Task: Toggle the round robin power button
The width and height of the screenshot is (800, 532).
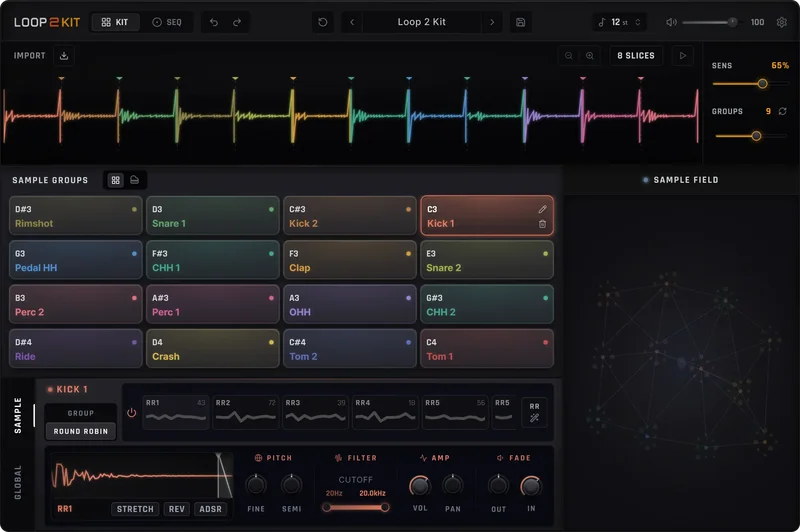Action: [132, 413]
